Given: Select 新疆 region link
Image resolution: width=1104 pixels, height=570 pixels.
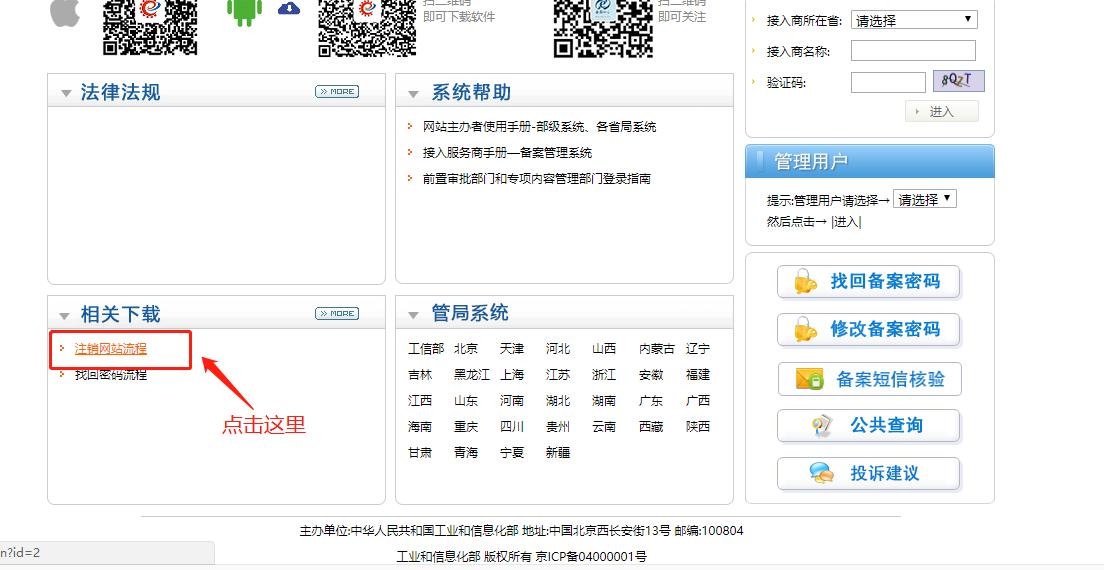Looking at the screenshot, I should pos(558,452).
